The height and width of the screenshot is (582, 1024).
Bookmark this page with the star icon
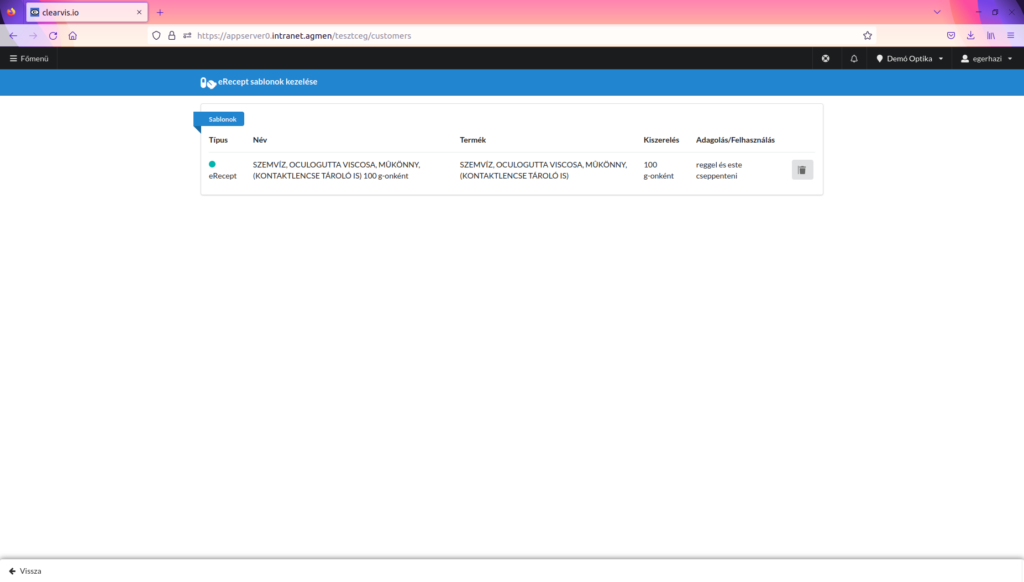click(867, 36)
